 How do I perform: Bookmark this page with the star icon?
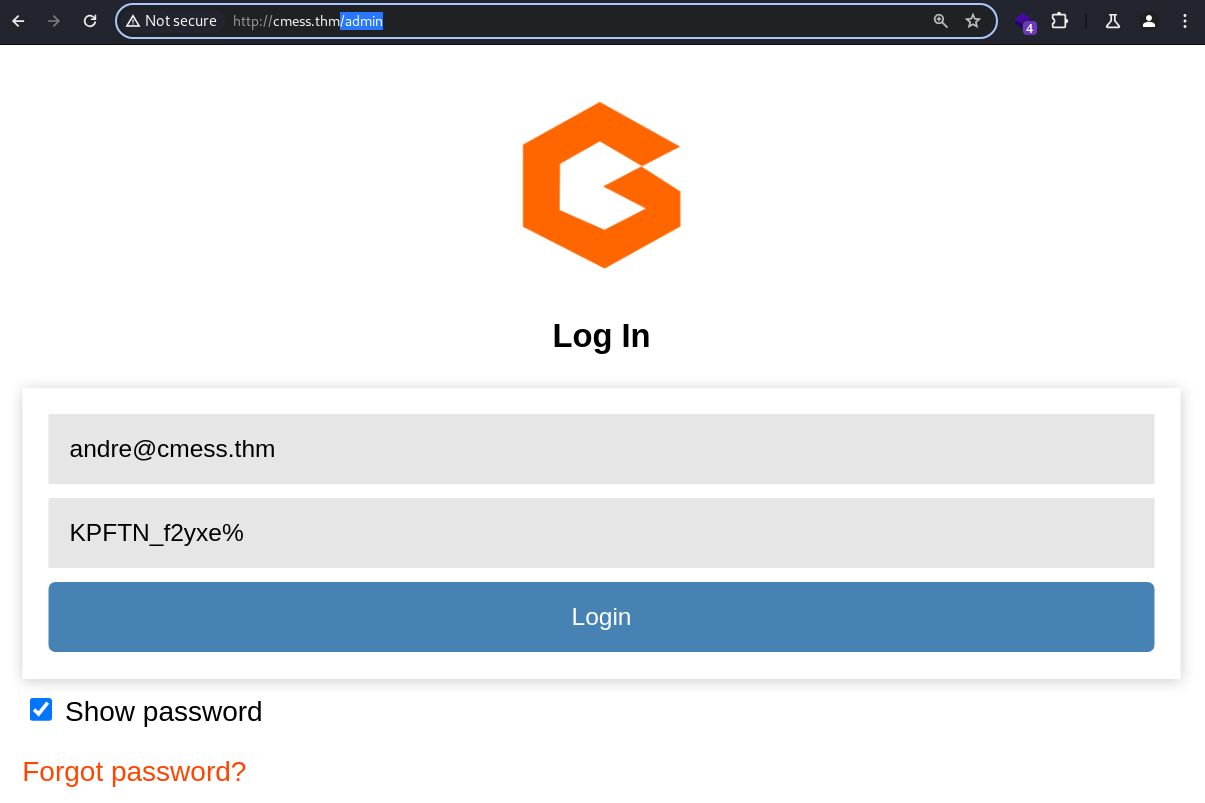[x=973, y=21]
